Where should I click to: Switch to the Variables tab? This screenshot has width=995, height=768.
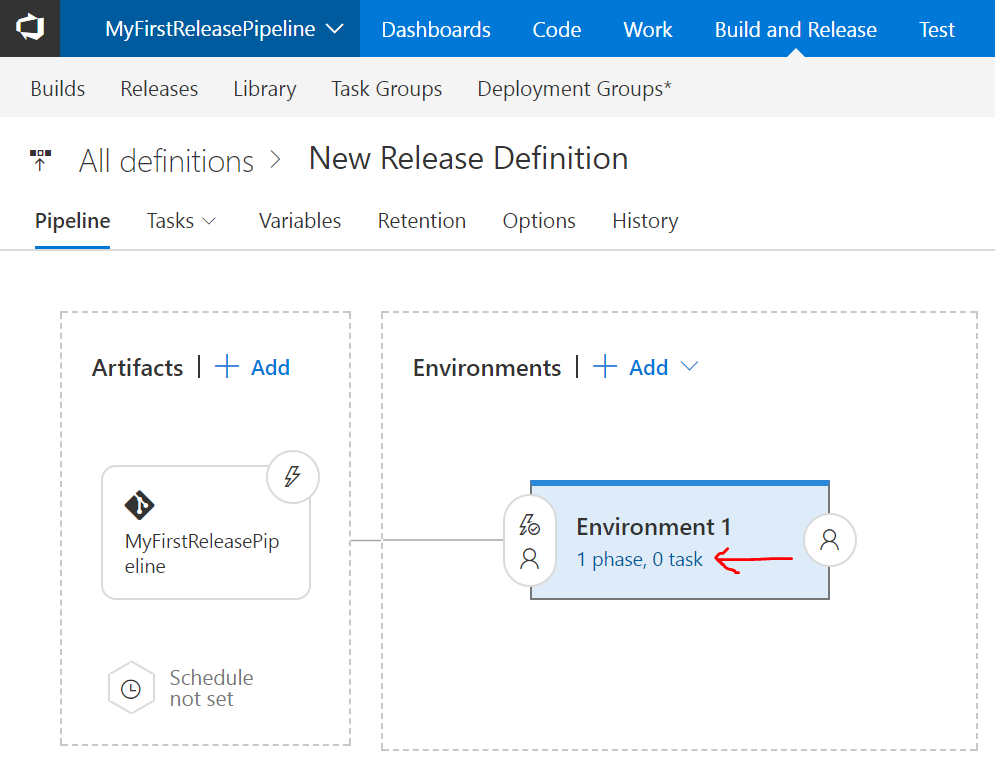(300, 221)
